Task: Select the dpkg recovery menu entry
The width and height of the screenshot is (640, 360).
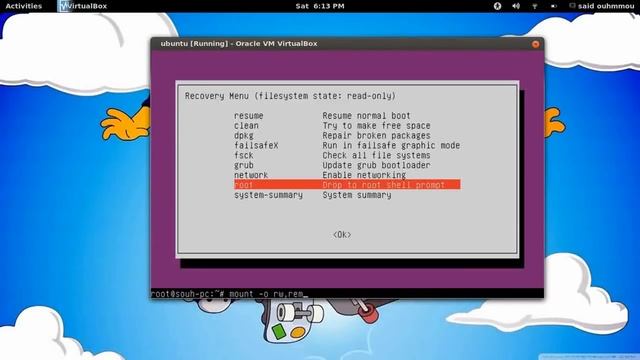Action: tap(244, 136)
